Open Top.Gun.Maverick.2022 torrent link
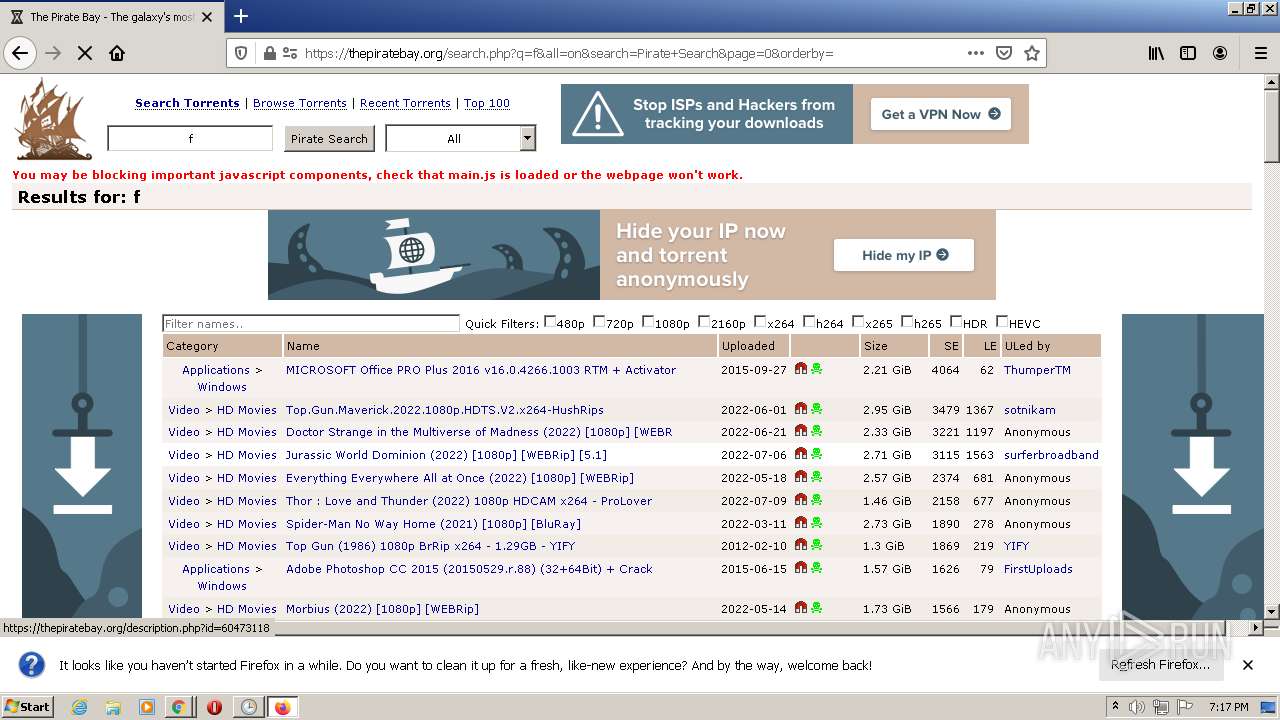The height and width of the screenshot is (720, 1280). (445, 410)
